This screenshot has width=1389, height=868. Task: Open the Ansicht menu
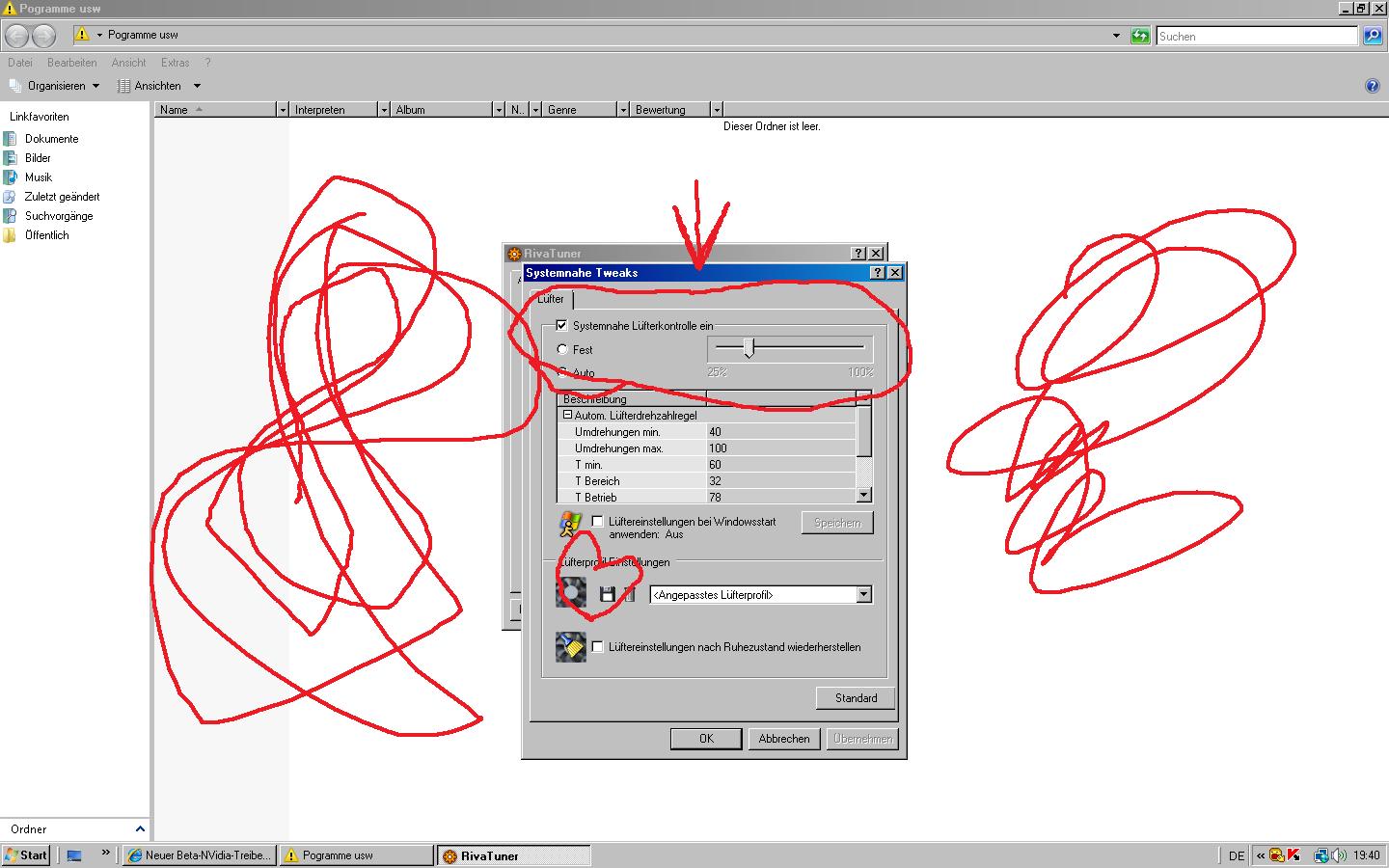pyautogui.click(x=128, y=63)
